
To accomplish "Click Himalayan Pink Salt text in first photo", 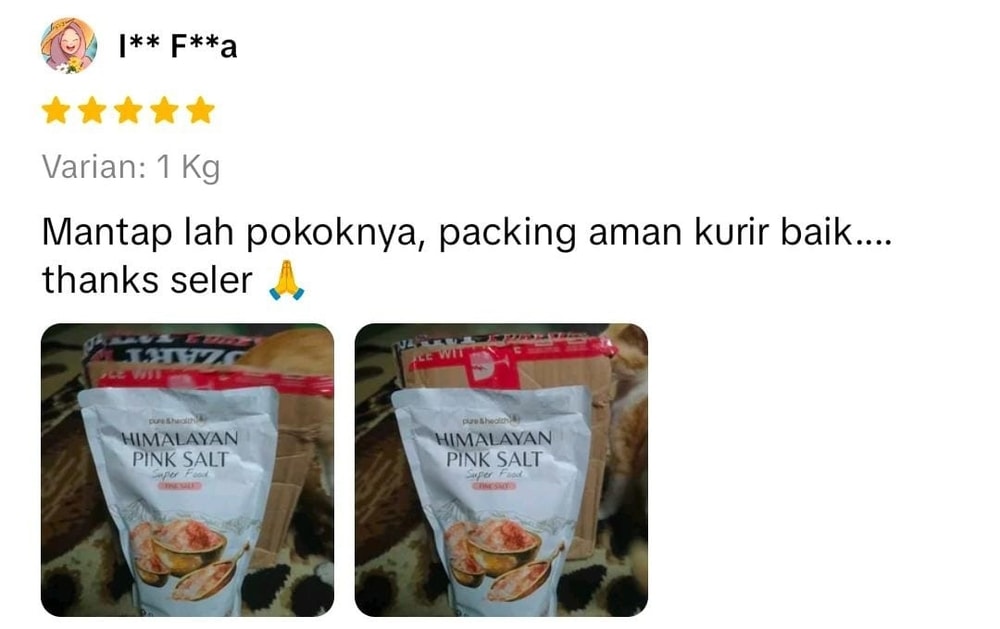I will pos(180,449).
